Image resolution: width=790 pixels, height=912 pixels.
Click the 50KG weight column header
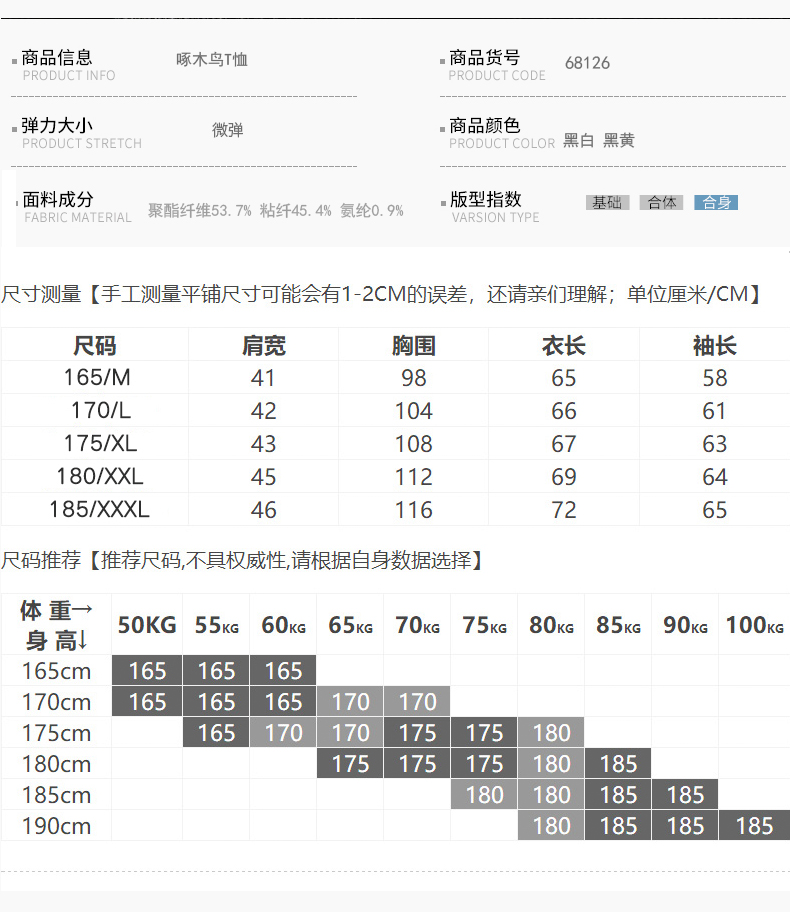tap(147, 626)
